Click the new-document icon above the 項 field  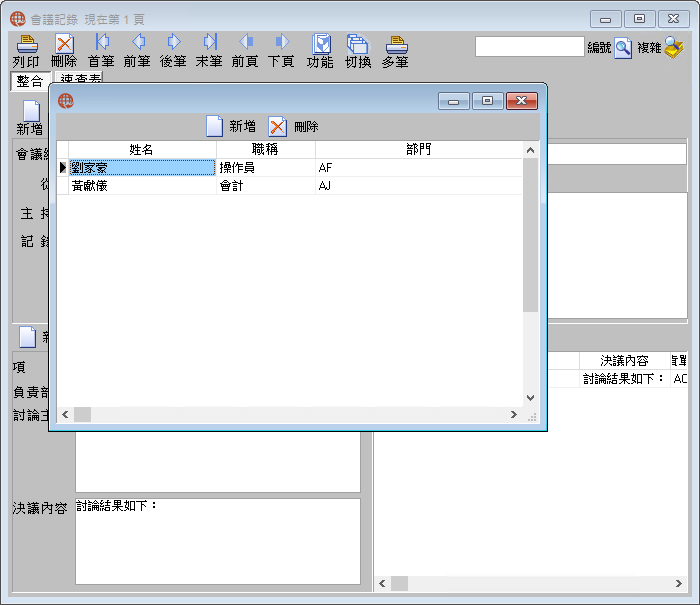tap(27, 337)
